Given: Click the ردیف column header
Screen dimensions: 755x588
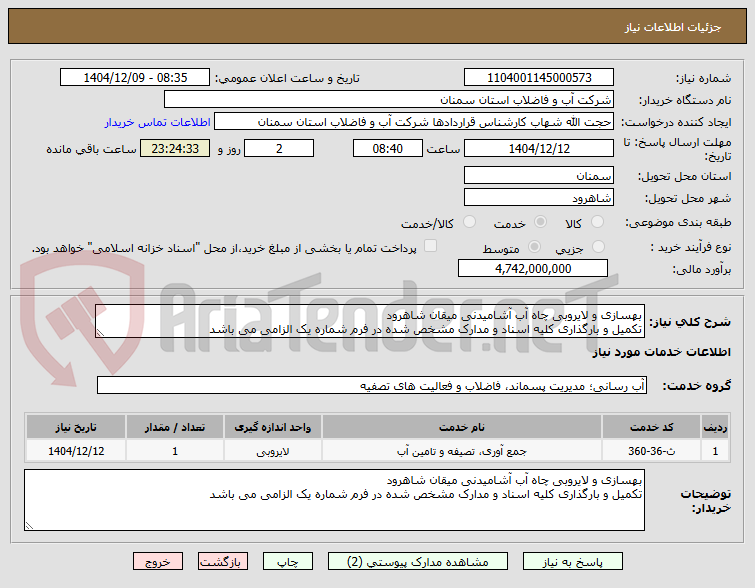Looking at the screenshot, I should coord(715,427).
